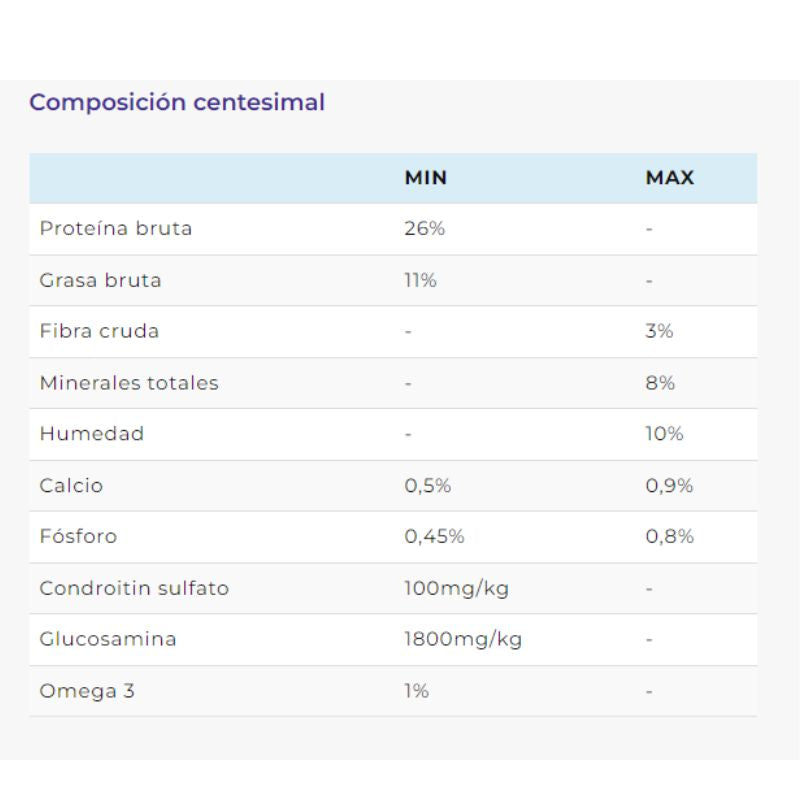Select the 10% humidity maximum value
The height and width of the screenshot is (800, 800).
pyautogui.click(x=664, y=434)
